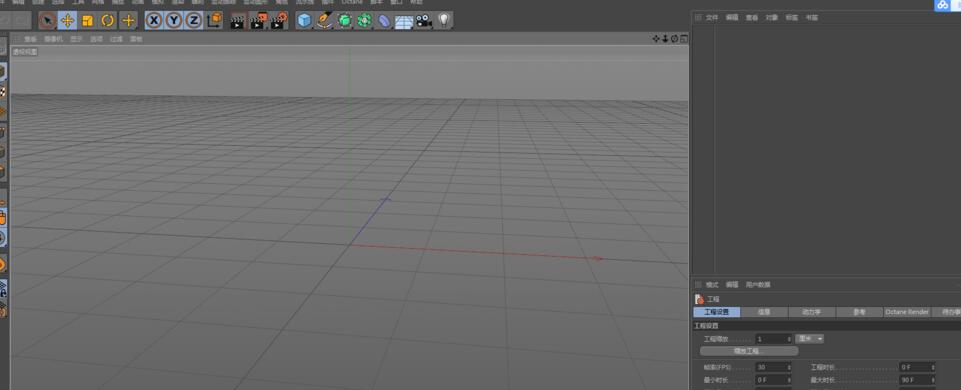Activate the Move tool
The width and height of the screenshot is (961, 390).
pyautogui.click(x=67, y=20)
